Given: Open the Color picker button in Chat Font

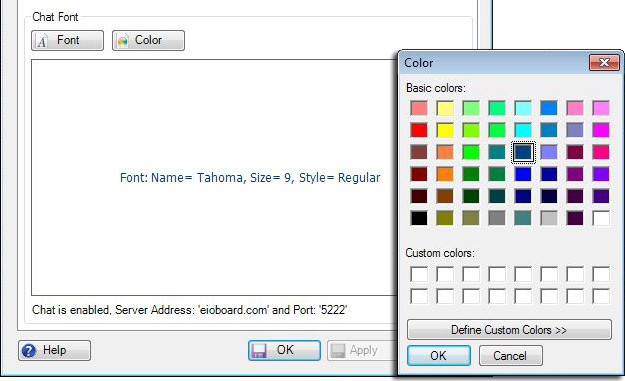Looking at the screenshot, I should [x=148, y=40].
